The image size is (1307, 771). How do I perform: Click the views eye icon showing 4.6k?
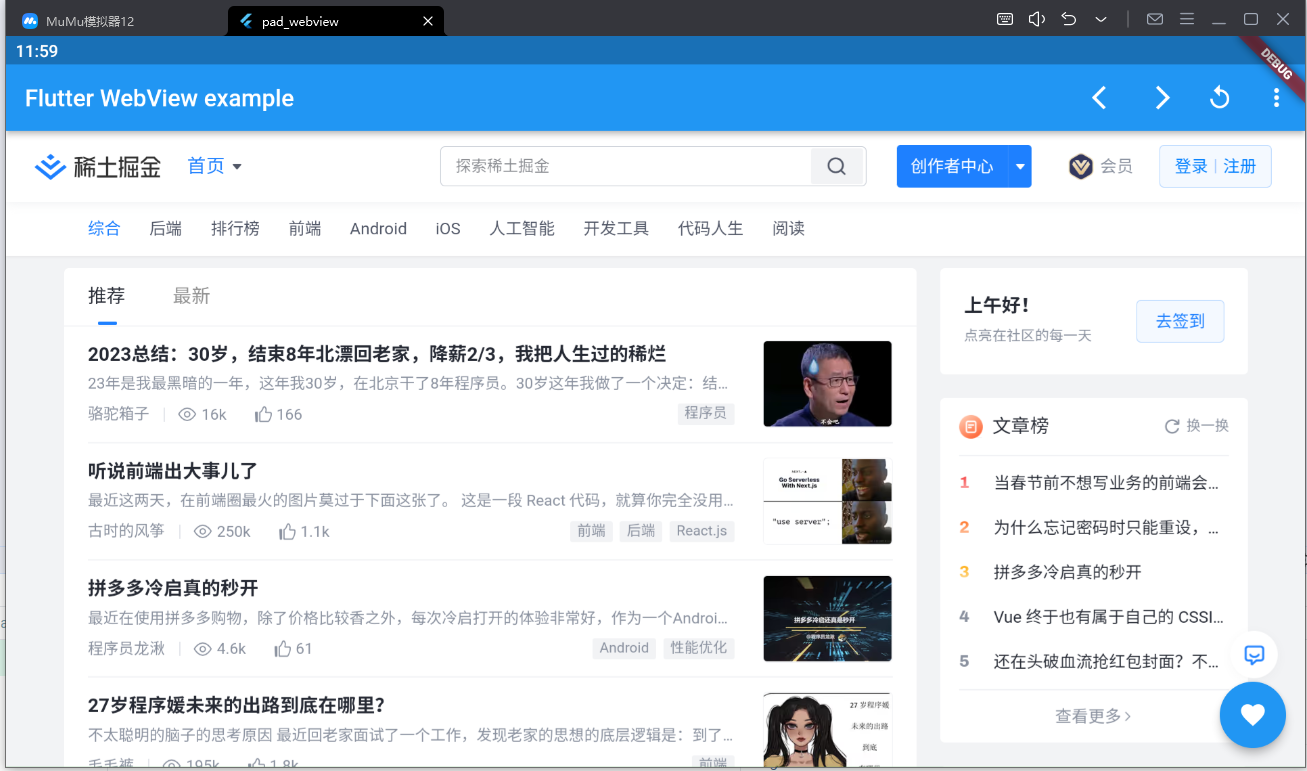click(202, 648)
